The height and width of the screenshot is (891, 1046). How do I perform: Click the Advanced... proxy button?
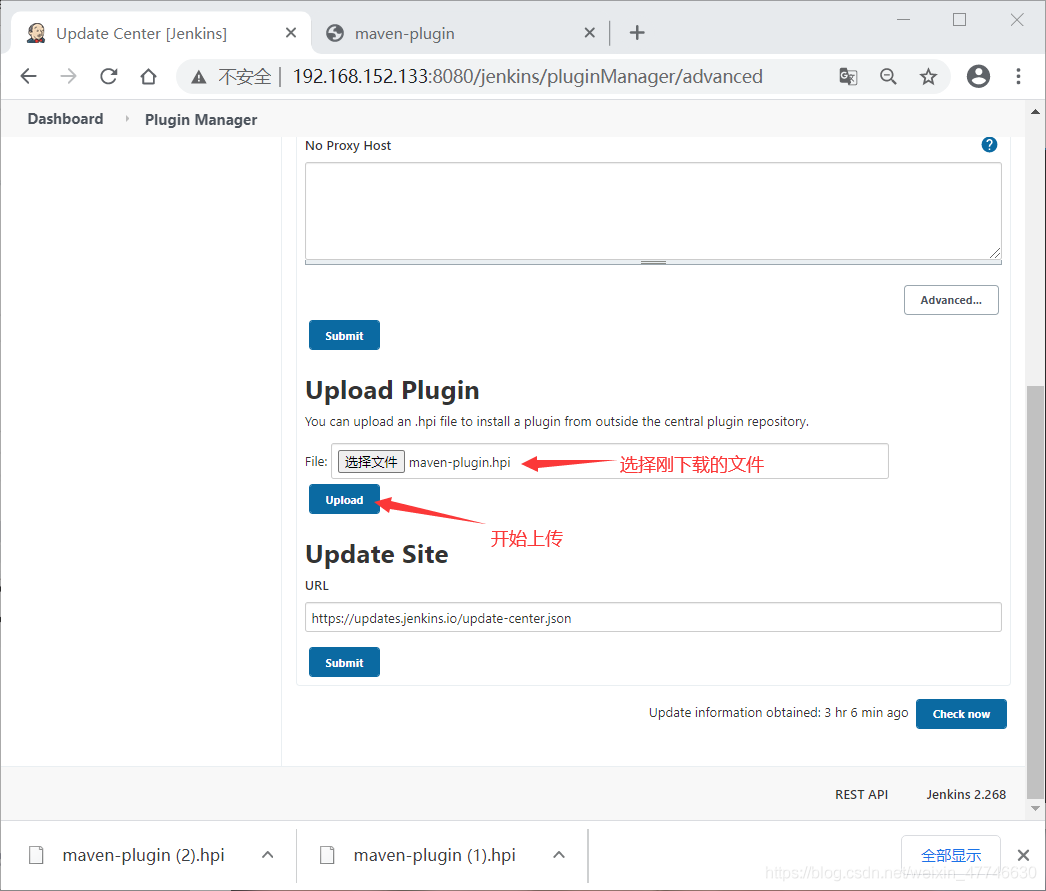click(x=951, y=300)
